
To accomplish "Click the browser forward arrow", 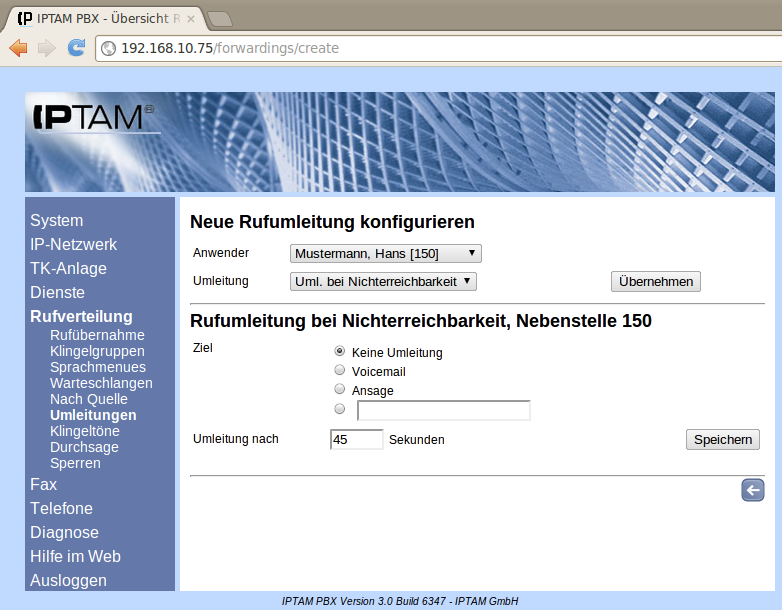I will coord(46,47).
